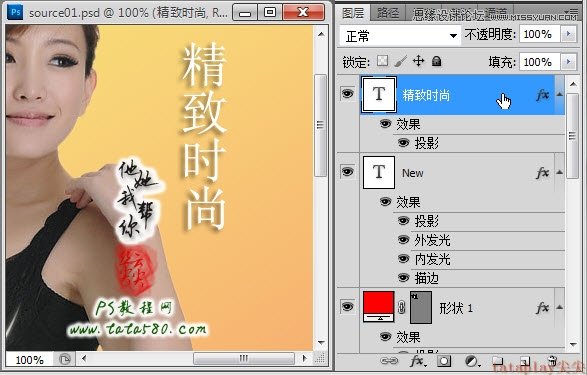This screenshot has height=375, width=587.
Task: Add layer mask icon
Action: 444,361
